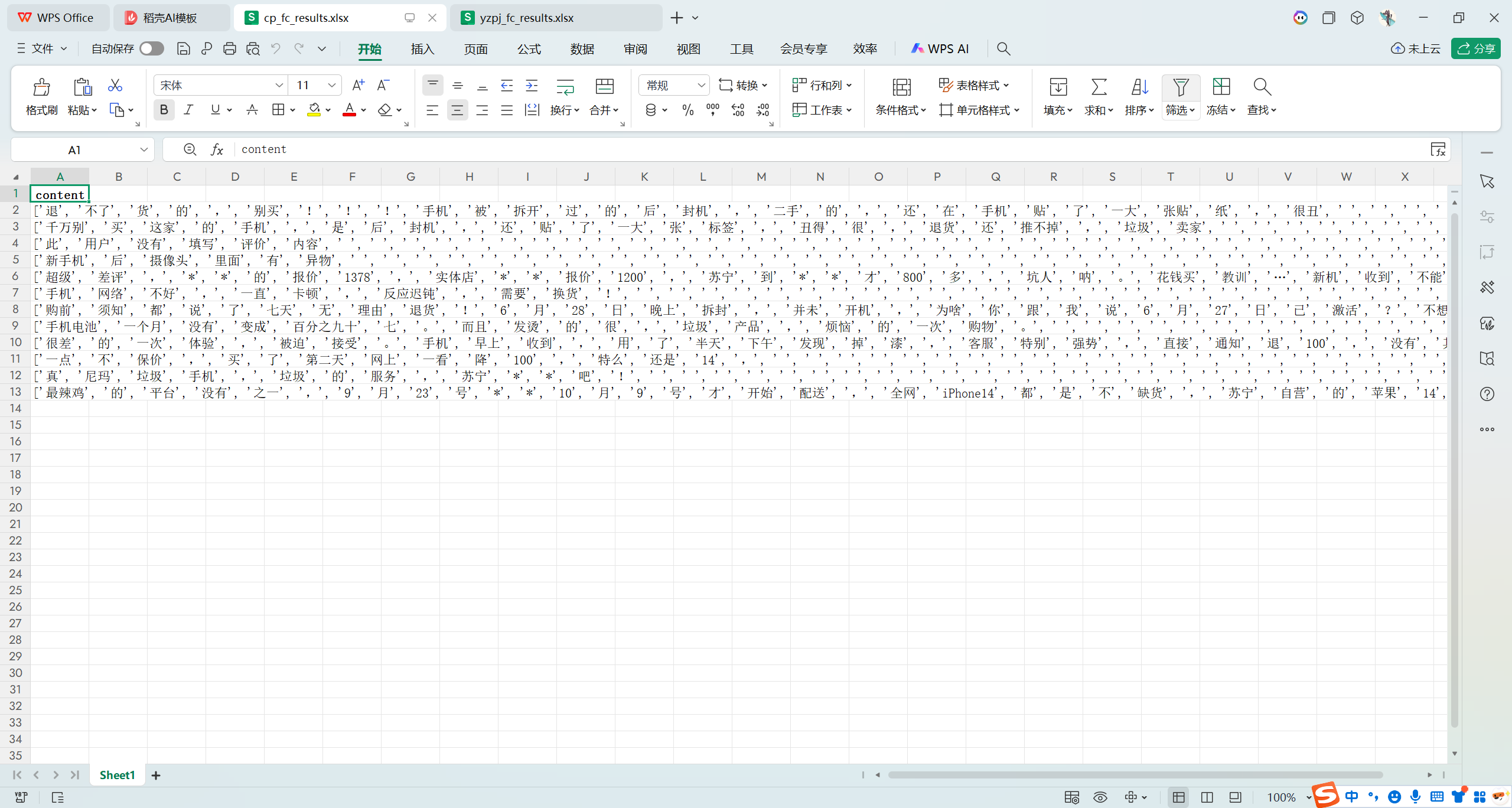Viewport: 1512px width, 808px height.
Task: Click the 未上云 cloud status button
Action: pos(1415,49)
